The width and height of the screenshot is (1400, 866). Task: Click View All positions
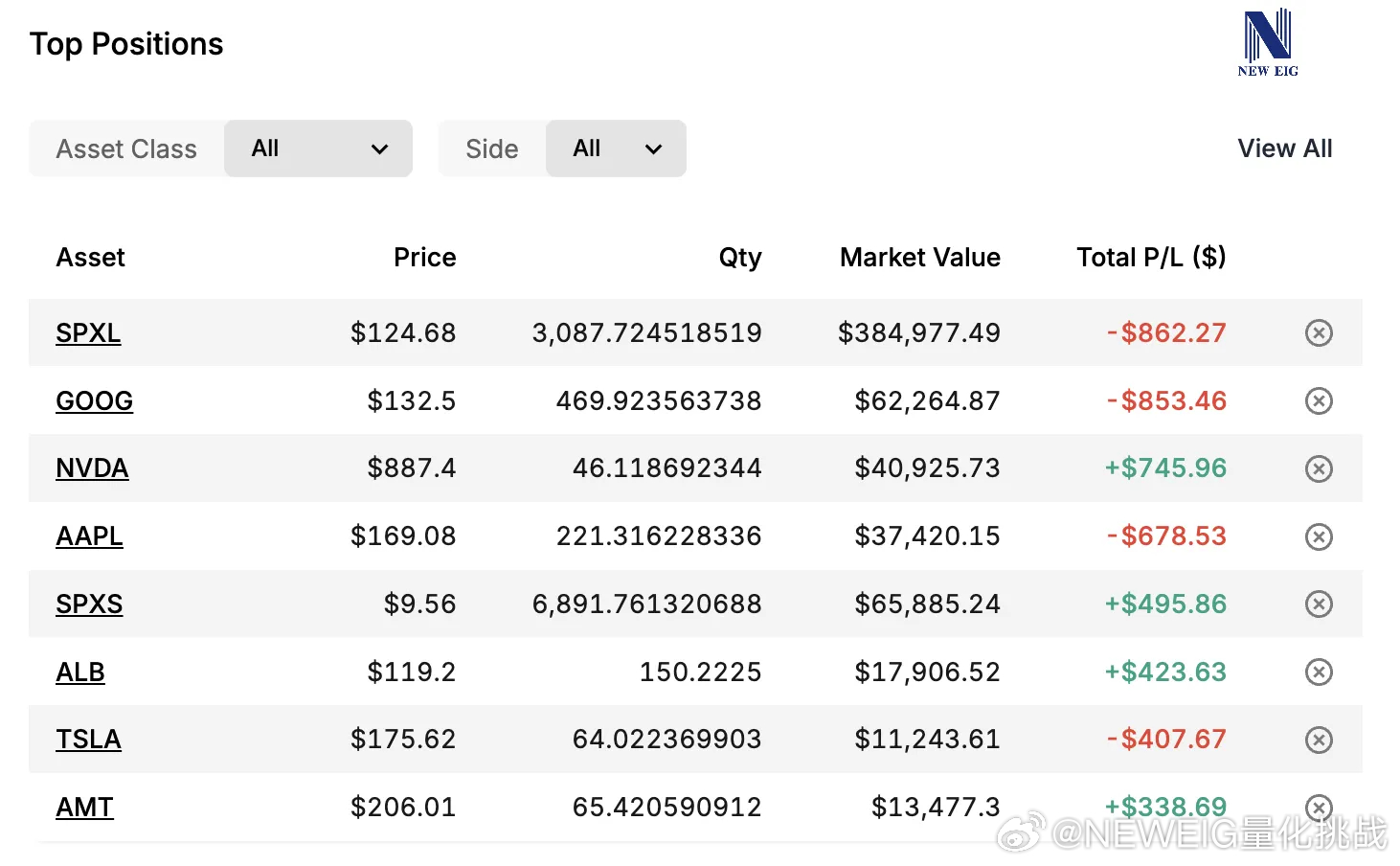(x=1284, y=148)
